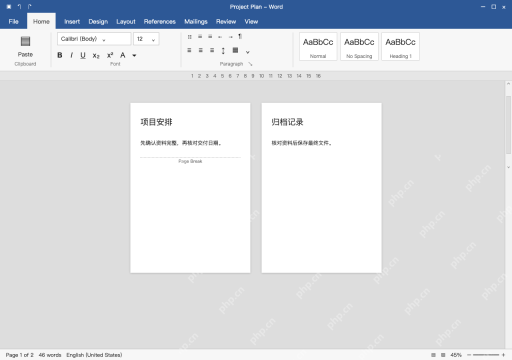Open the File tab
Image resolution: width=512 pixels, height=360 pixels.
pos(14,22)
